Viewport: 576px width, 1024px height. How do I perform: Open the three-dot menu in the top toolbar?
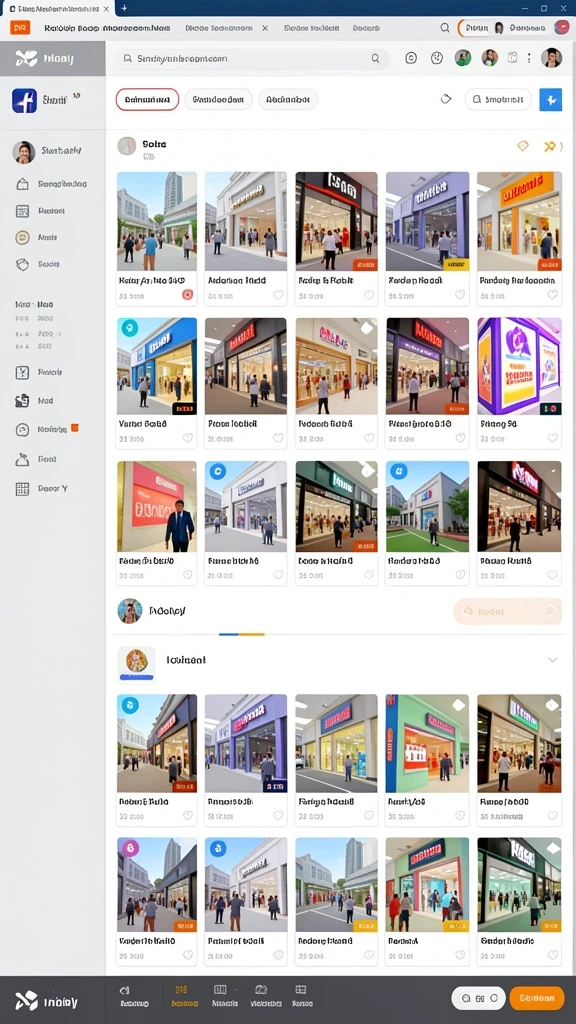pos(529,58)
